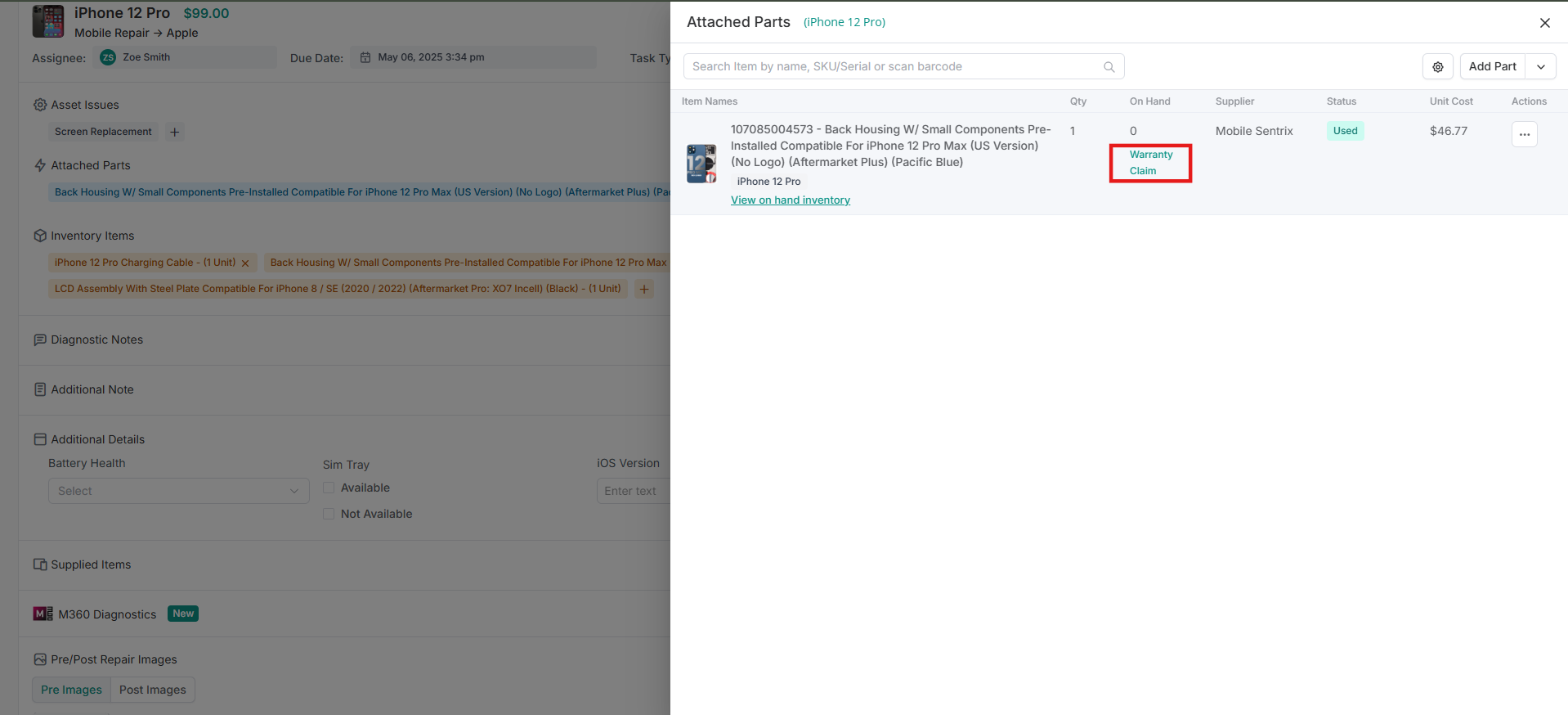Click the Screen Replacement issue tag
Screen dimensions: 1568x715
[103, 132]
